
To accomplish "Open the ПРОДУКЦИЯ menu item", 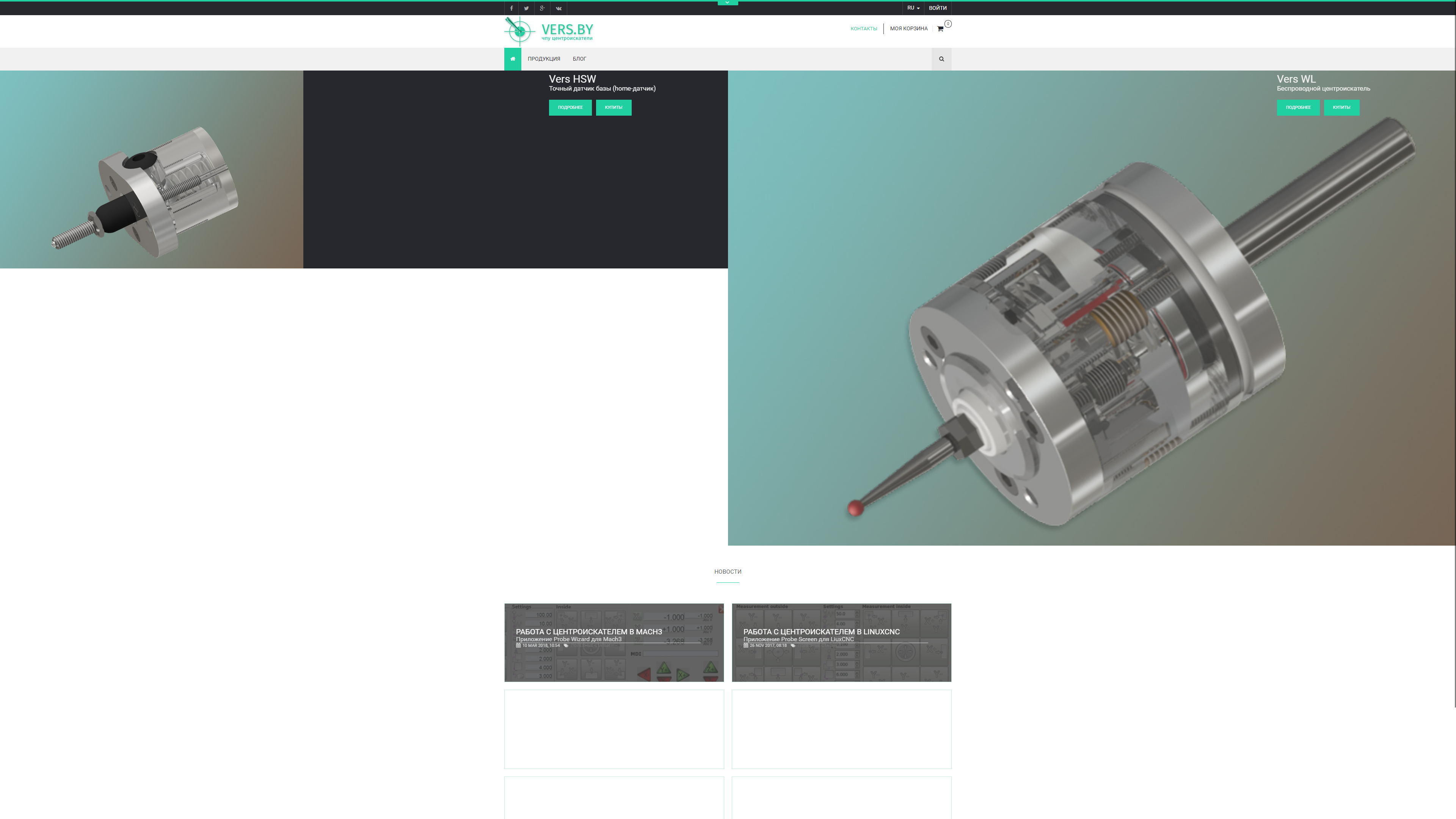I will pyautogui.click(x=544, y=59).
